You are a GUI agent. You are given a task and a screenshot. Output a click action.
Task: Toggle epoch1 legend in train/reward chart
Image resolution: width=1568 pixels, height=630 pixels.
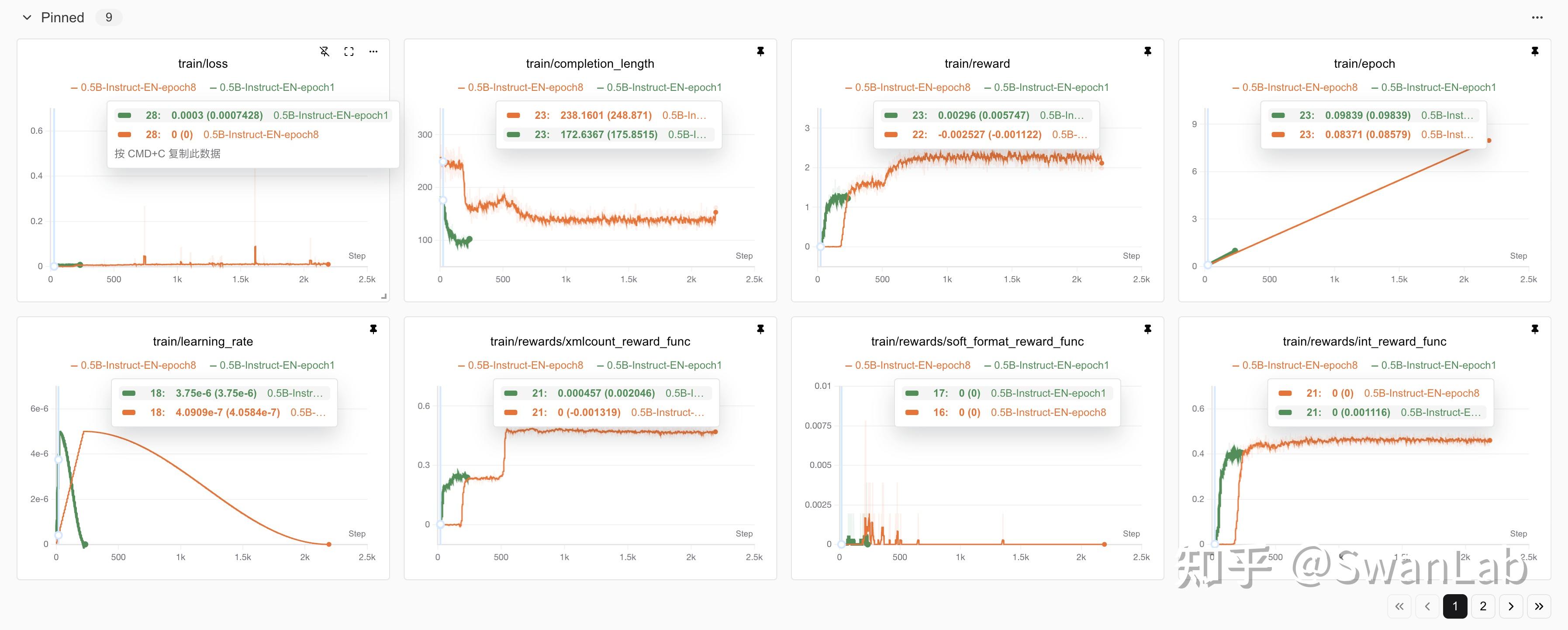pyautogui.click(x=1046, y=88)
